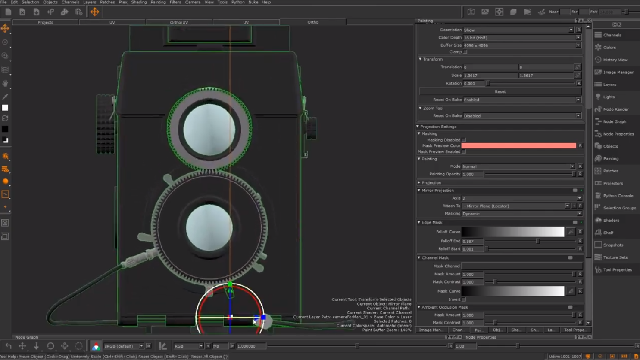
Task: Click the undo arrow in bottom toolbar
Action: (9, 346)
